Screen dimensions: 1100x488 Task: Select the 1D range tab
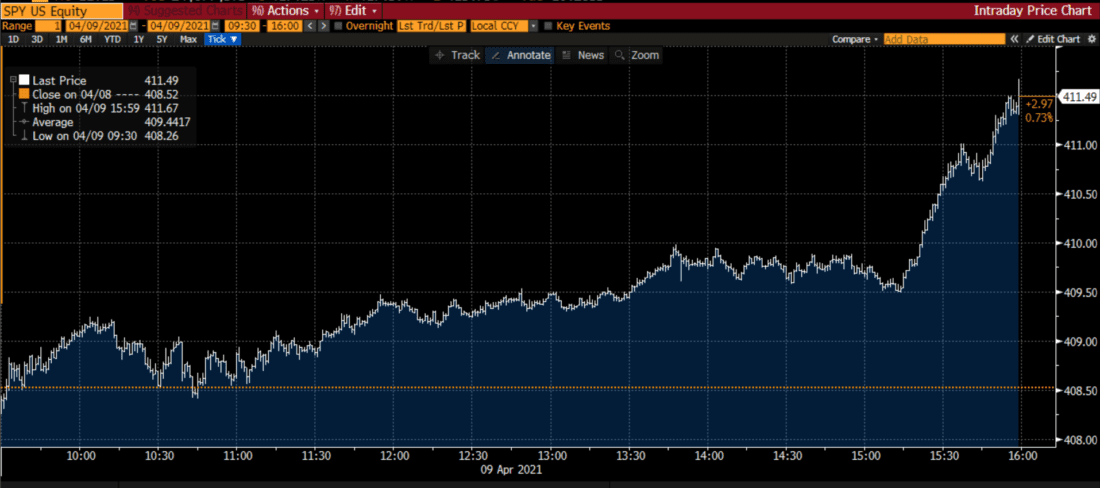tap(13, 39)
